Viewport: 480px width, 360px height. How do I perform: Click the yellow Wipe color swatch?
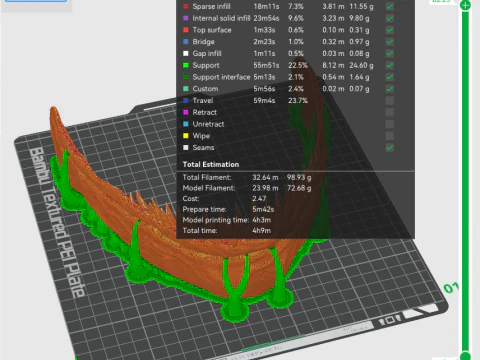(186, 136)
